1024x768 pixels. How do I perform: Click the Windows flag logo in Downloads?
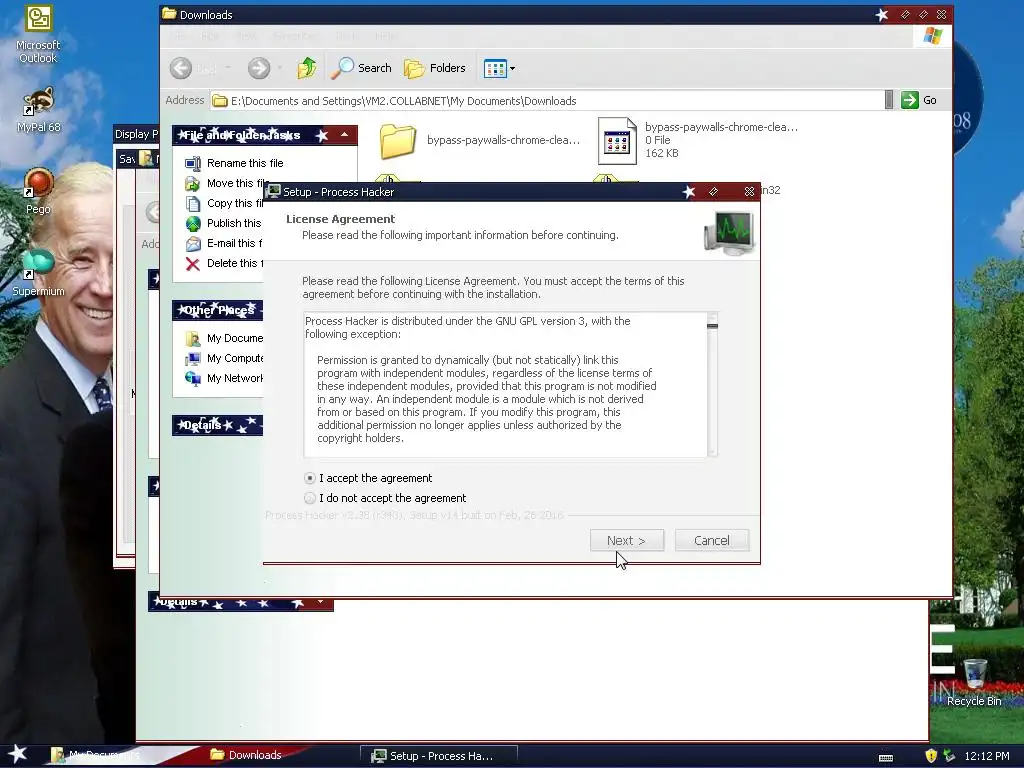(933, 36)
